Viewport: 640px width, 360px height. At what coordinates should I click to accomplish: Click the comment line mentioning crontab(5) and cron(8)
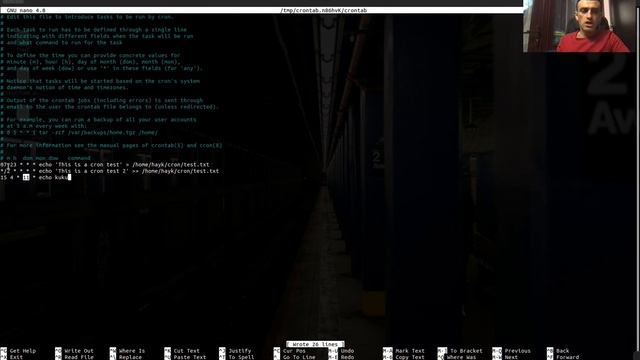pos(111,145)
